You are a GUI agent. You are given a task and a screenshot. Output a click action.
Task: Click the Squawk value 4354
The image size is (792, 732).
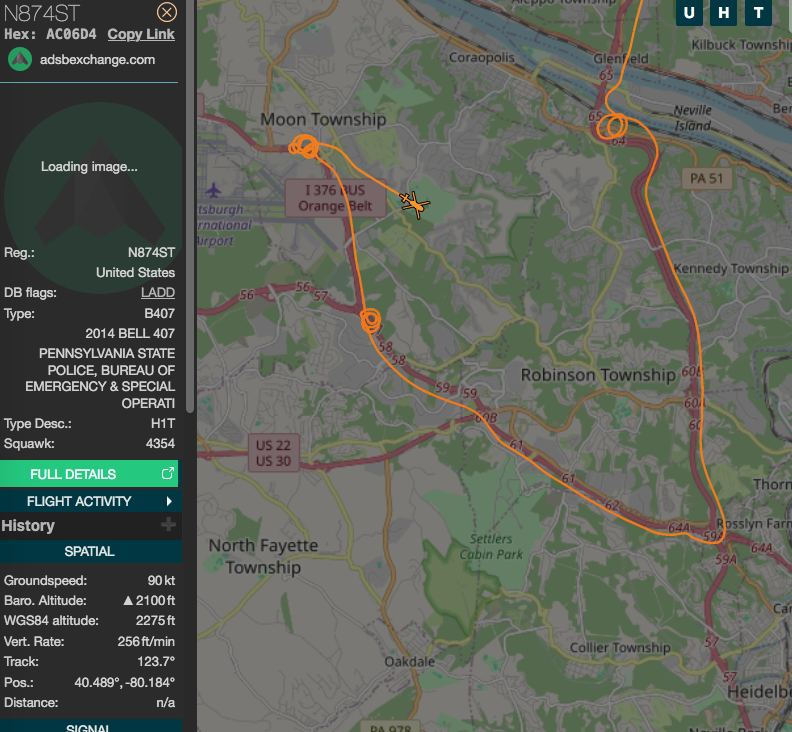click(x=160, y=444)
